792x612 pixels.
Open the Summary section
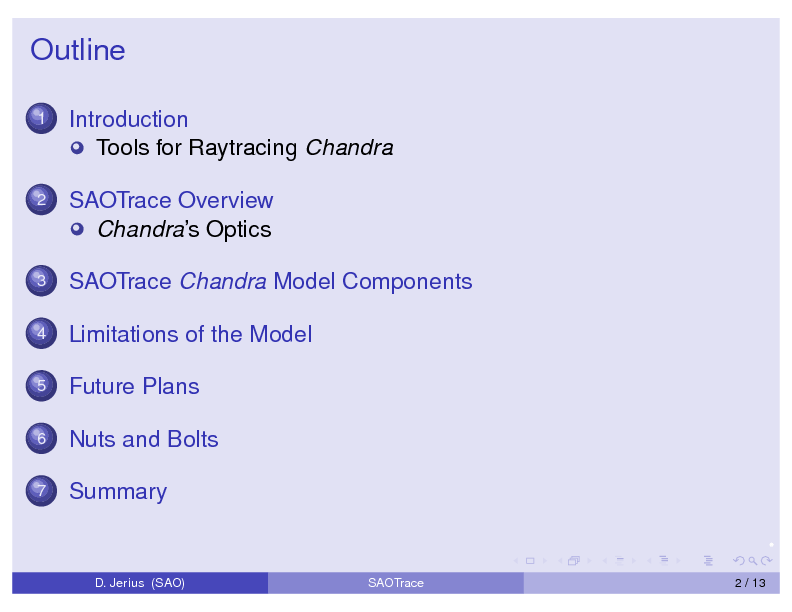point(117,491)
